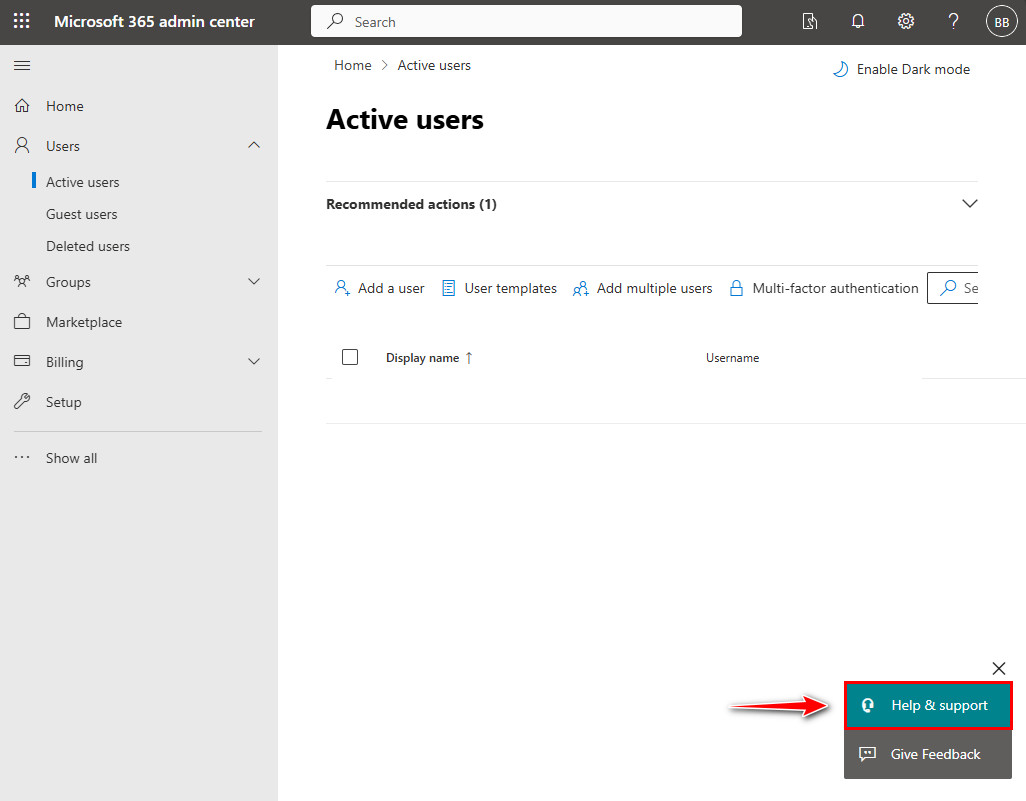Click the Enable Dark mode label
This screenshot has width=1026, height=801.
pos(913,69)
